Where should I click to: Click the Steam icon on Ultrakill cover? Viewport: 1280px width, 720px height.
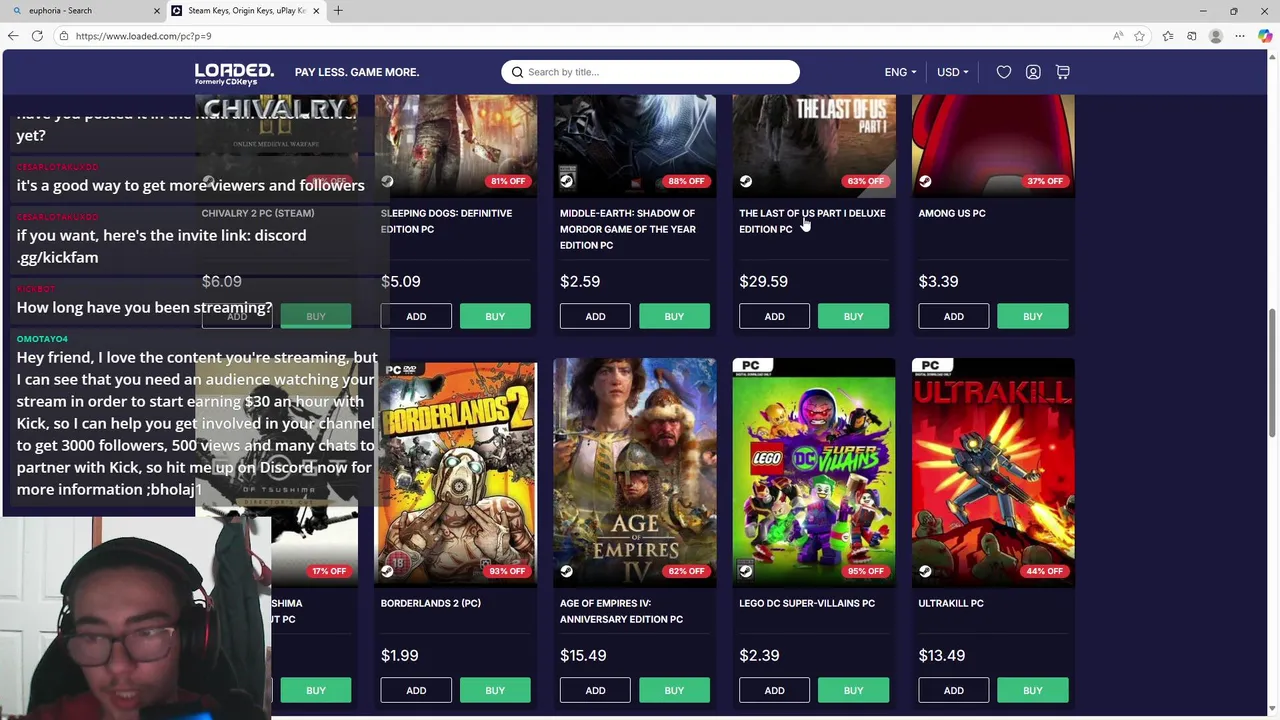pos(925,571)
